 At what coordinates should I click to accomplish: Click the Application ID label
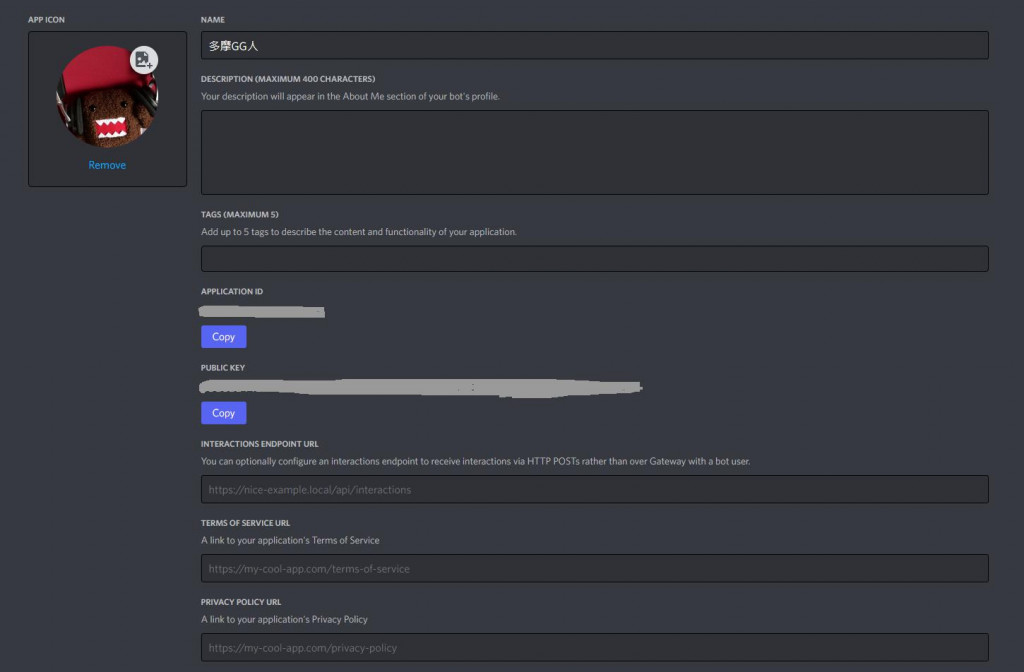pos(232,291)
